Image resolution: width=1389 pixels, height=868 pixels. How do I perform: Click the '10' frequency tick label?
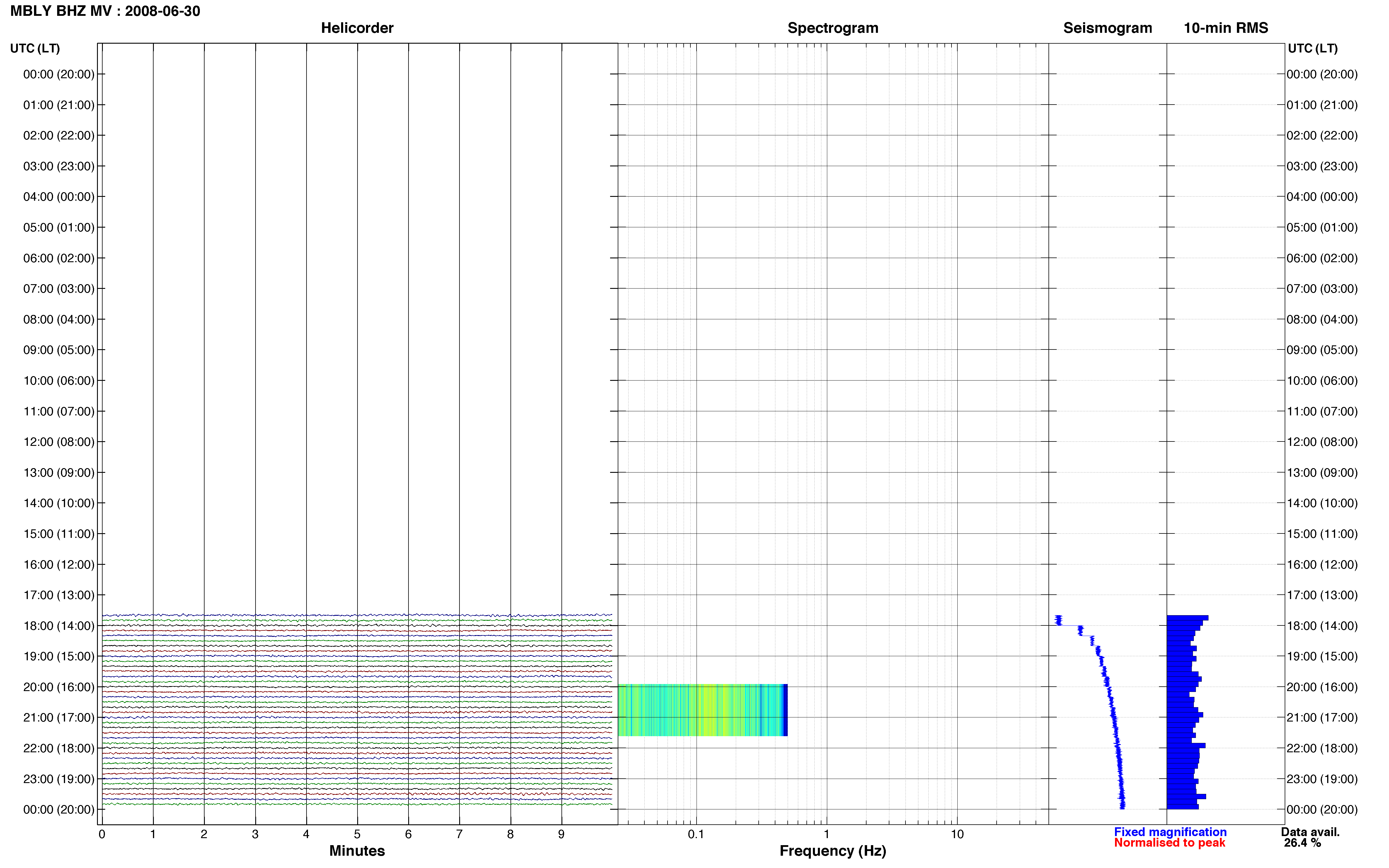coord(957,835)
